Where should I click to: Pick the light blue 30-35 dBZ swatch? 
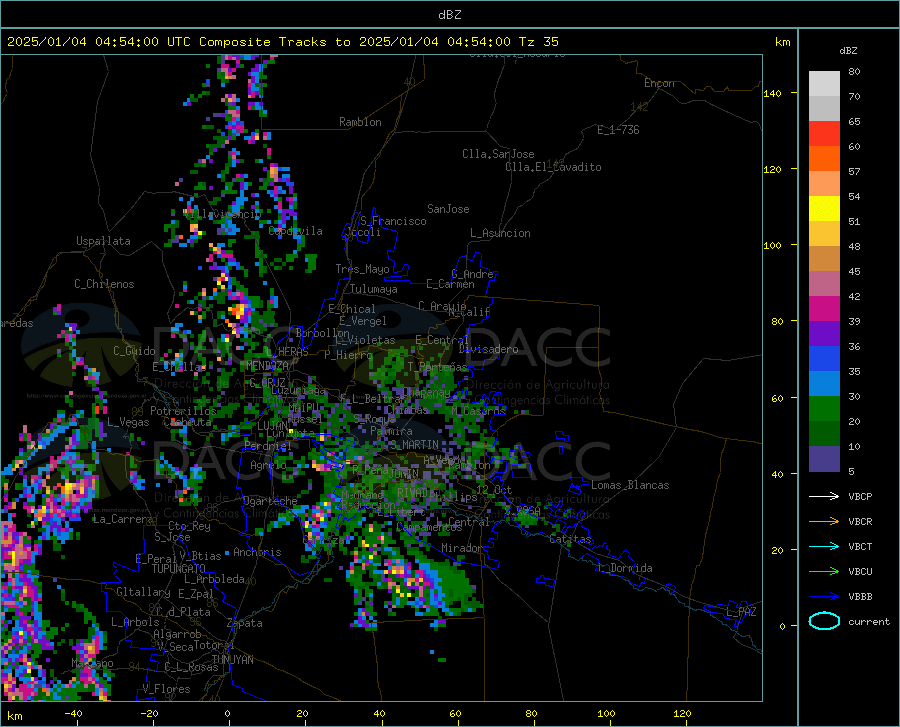(x=824, y=384)
